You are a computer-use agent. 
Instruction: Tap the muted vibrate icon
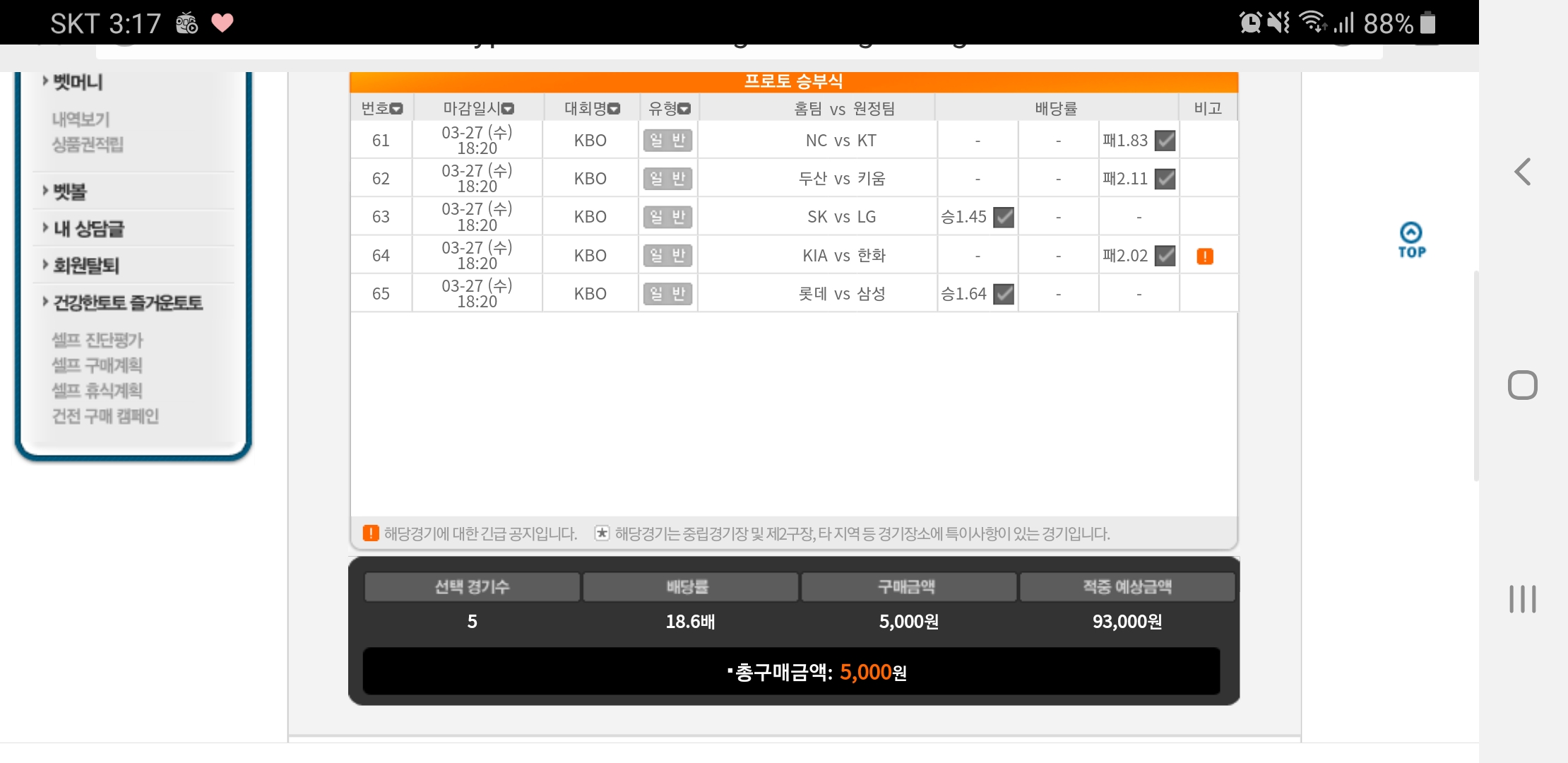[x=1278, y=23]
